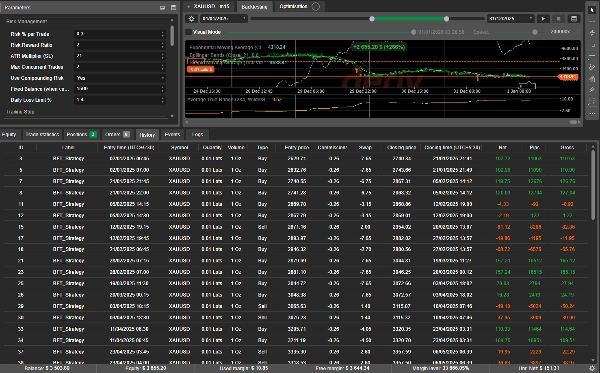This screenshot has width=600, height=373.
Task: Click the history table vertical scrollbar
Action: [x=593, y=184]
